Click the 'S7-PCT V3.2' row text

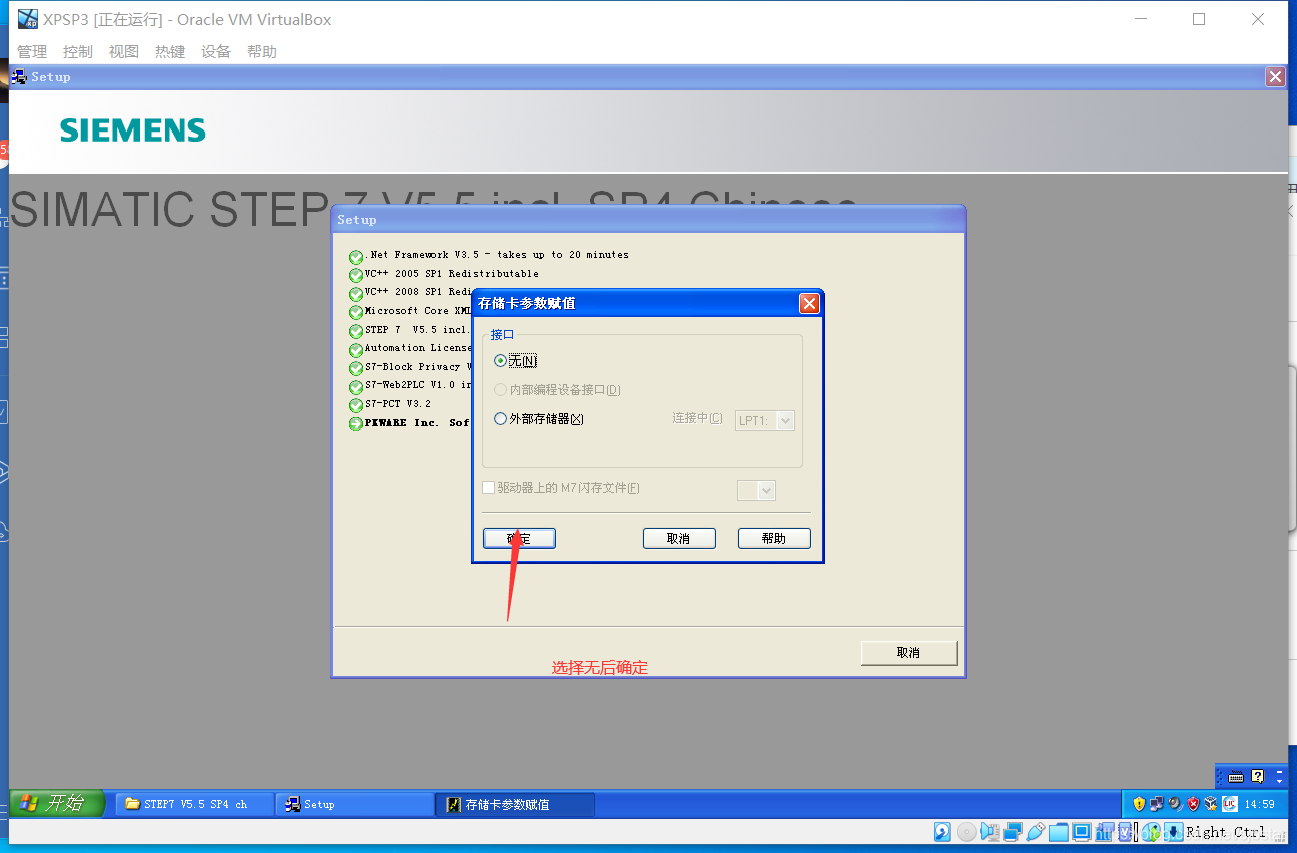click(398, 404)
